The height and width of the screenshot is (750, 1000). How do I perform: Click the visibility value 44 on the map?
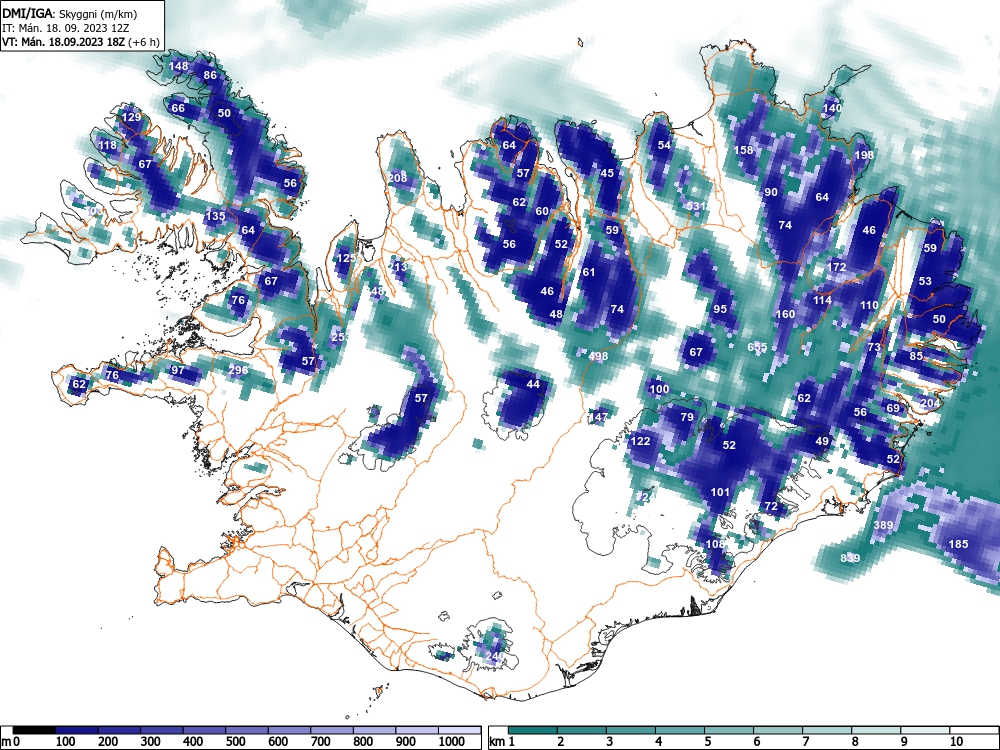coord(533,385)
